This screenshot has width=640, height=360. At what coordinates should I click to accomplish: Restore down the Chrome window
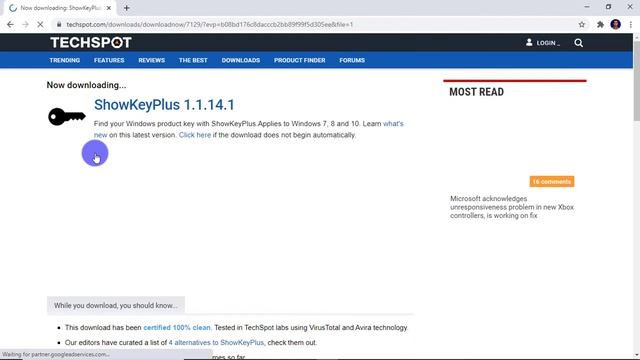click(608, 7)
